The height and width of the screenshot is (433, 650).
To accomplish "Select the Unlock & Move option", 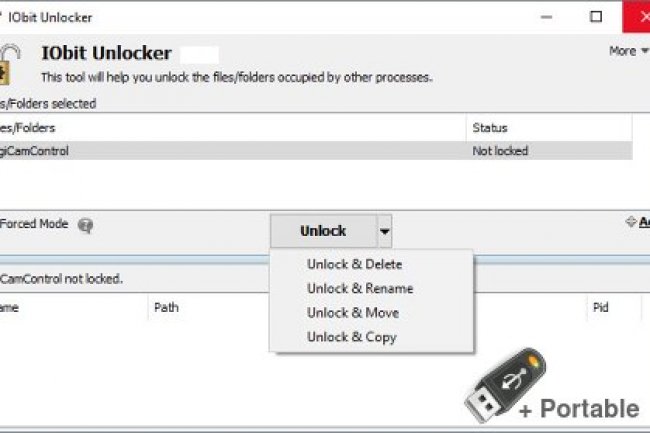I will pos(352,312).
